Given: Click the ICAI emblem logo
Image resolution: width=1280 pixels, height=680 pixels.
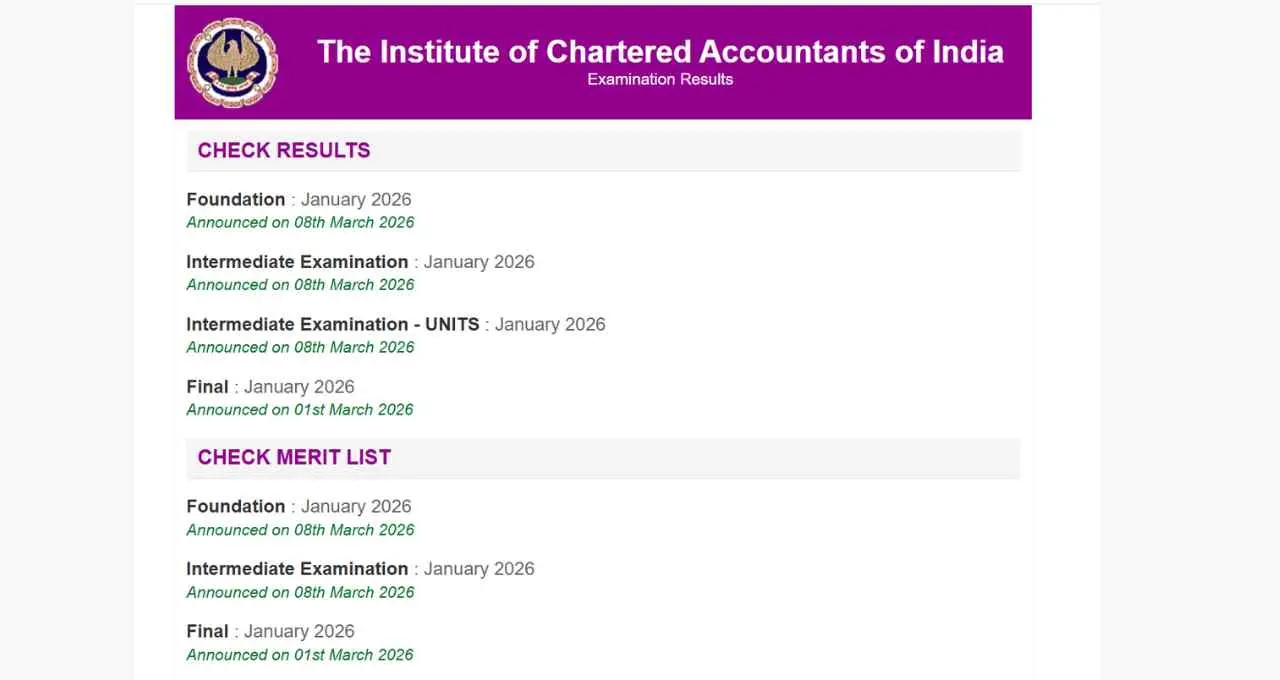Looking at the screenshot, I should coord(232,63).
